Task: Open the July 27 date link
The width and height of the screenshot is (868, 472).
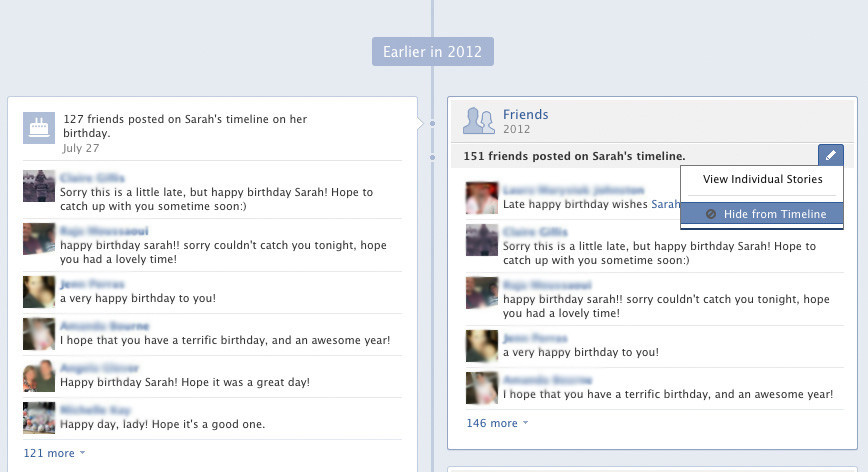Action: coord(81,148)
